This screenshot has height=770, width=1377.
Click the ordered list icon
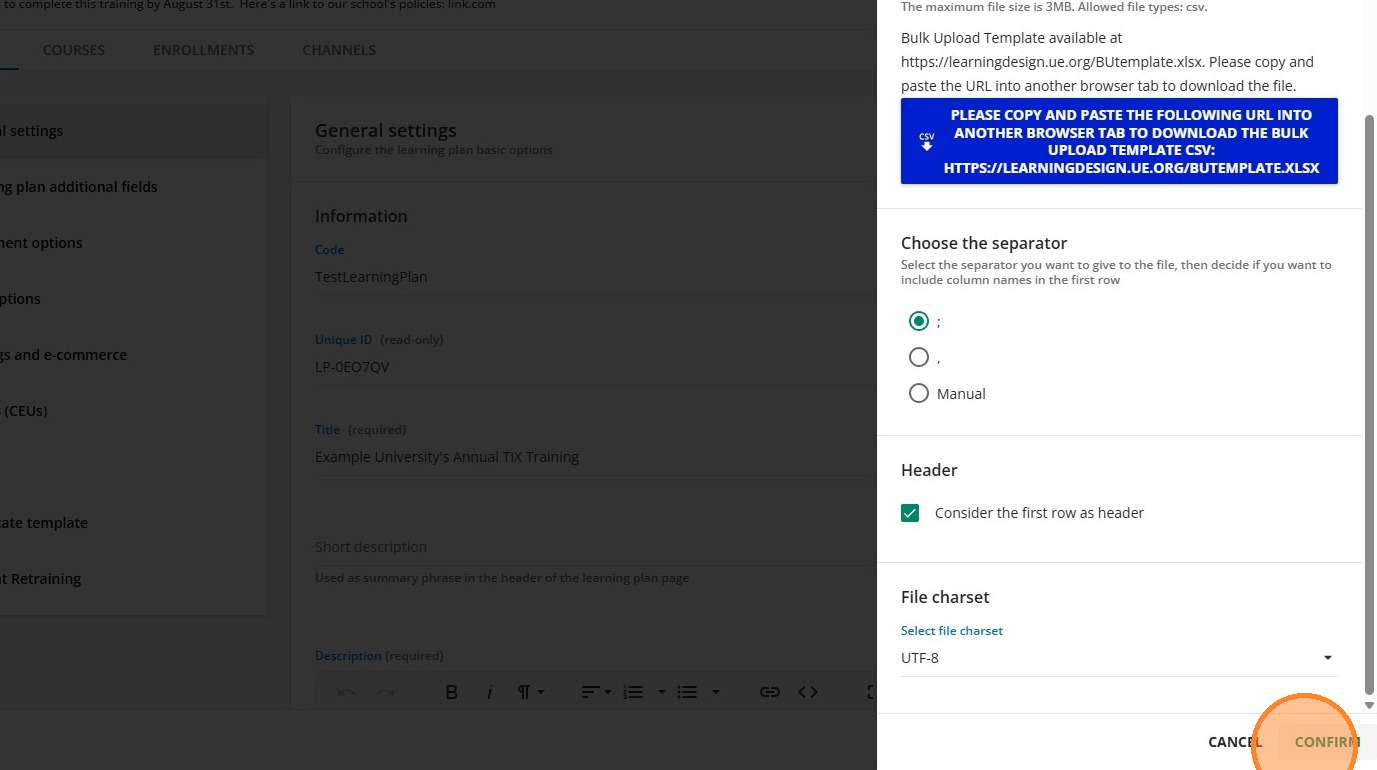[x=632, y=692]
